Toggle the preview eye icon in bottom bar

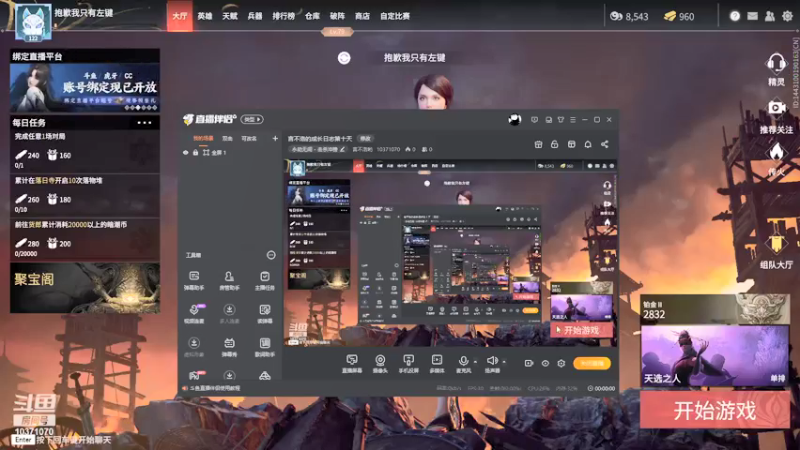pyautogui.click(x=545, y=363)
